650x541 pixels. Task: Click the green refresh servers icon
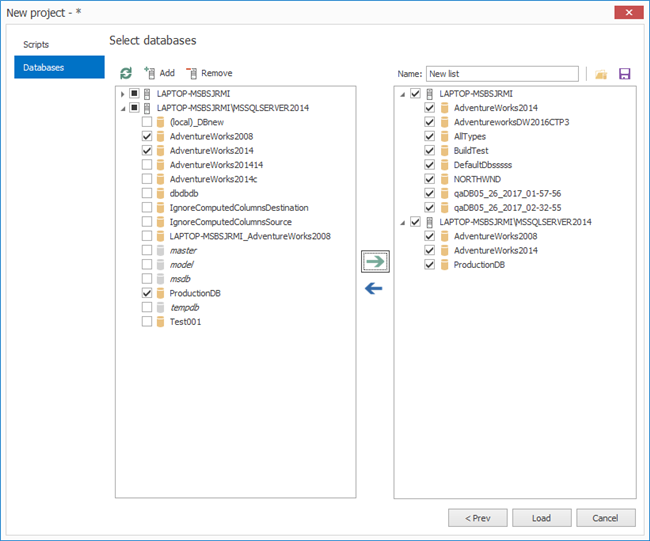point(126,73)
